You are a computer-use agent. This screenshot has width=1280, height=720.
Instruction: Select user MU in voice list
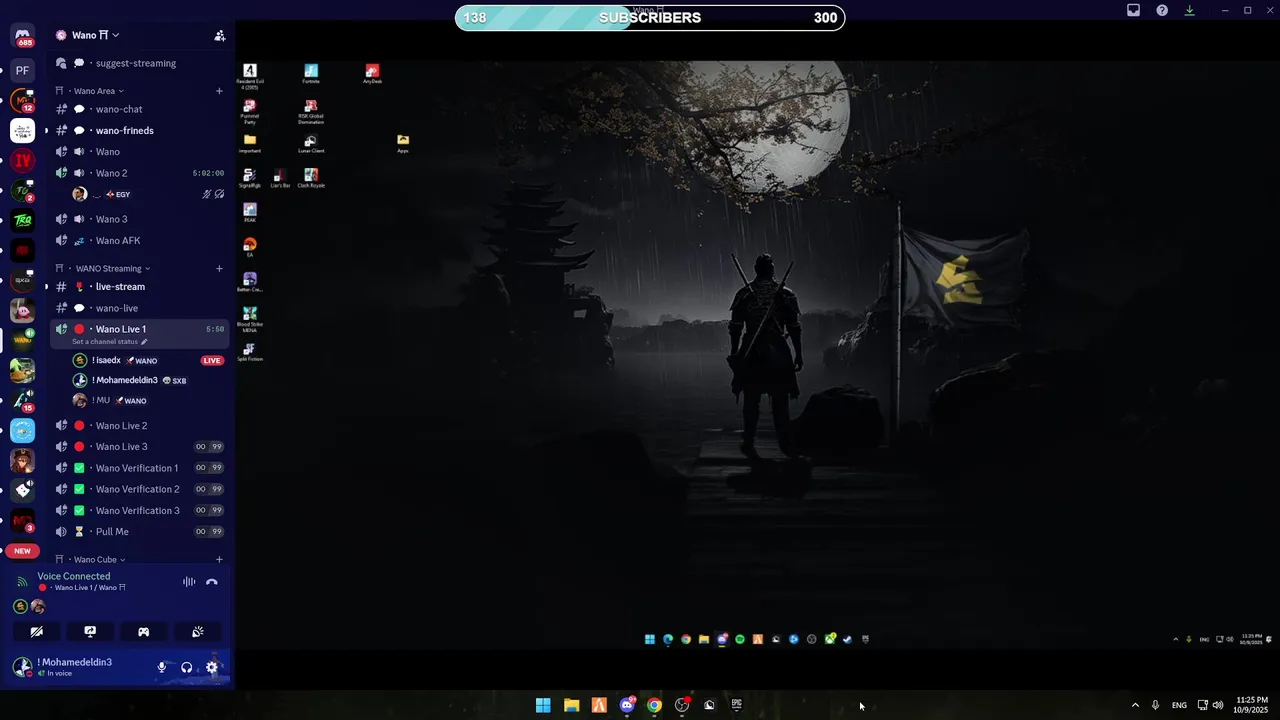(x=147, y=400)
